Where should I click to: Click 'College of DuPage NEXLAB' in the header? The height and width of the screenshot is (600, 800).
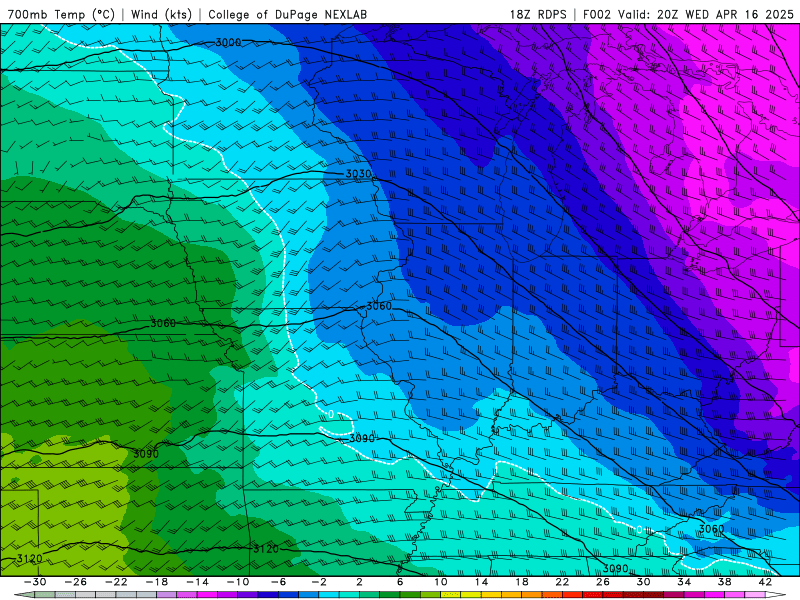pyautogui.click(x=287, y=14)
